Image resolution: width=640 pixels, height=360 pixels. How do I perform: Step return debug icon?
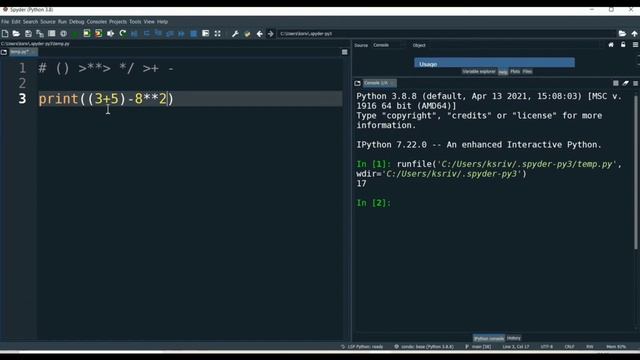click(170, 34)
